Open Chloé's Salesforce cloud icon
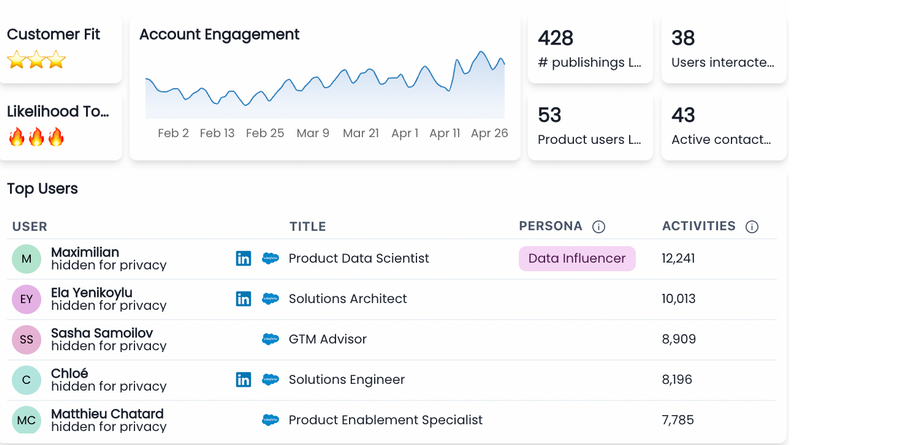Viewport: 900px width, 445px height. tap(270, 380)
